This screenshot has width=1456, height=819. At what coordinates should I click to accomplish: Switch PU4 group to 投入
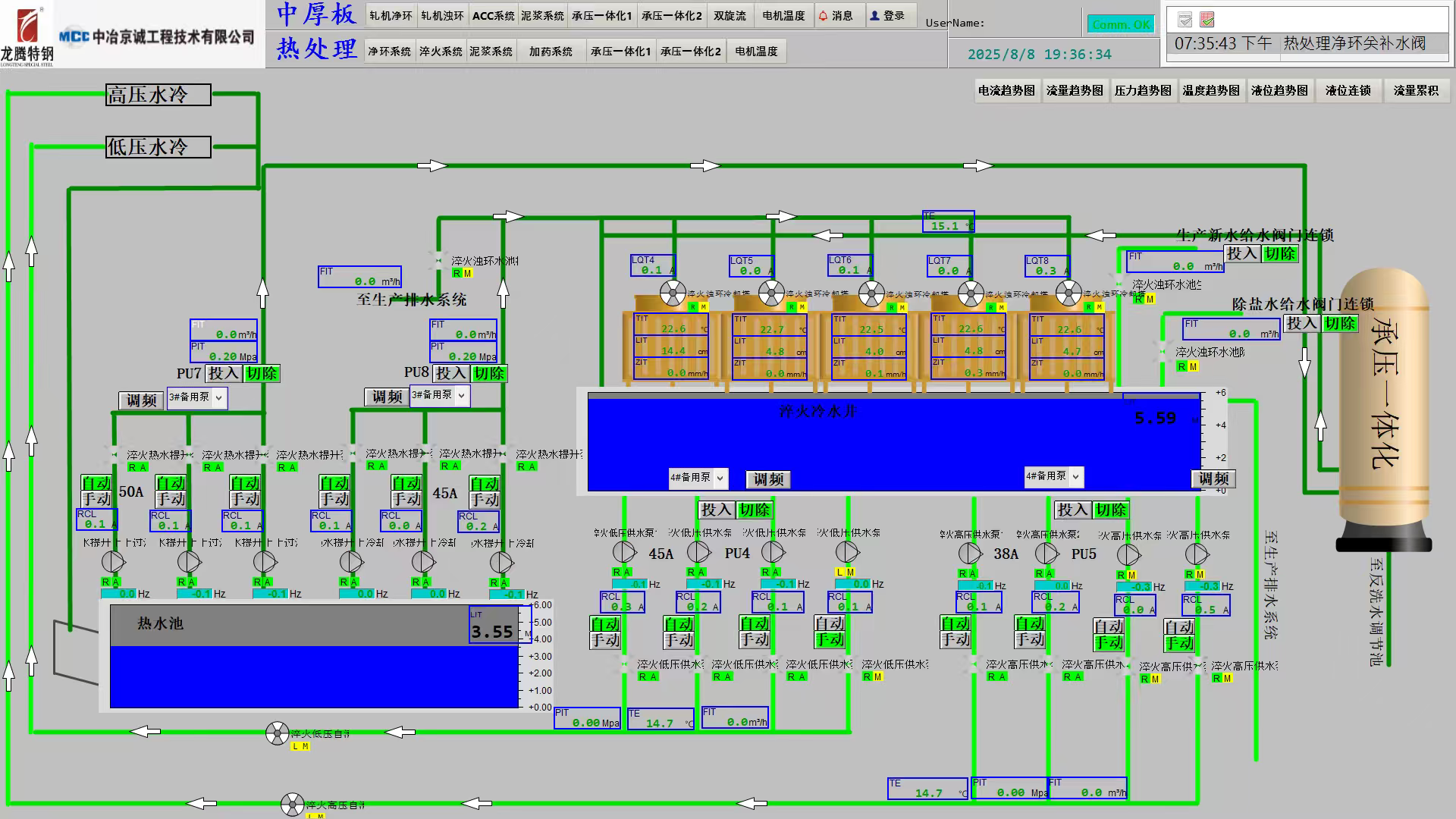[717, 510]
